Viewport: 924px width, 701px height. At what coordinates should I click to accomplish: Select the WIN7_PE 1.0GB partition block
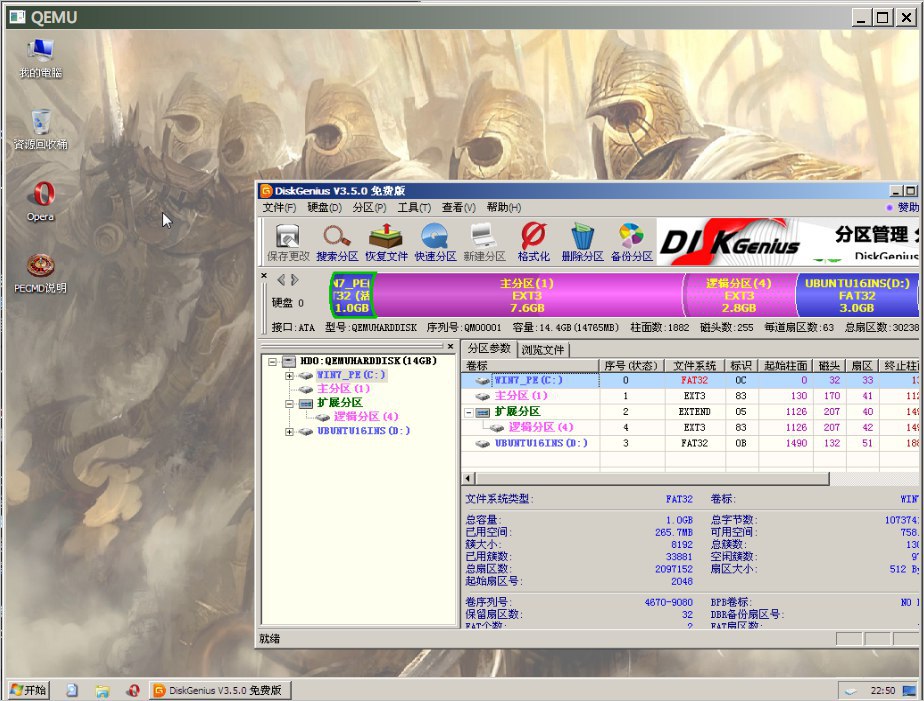click(352, 295)
